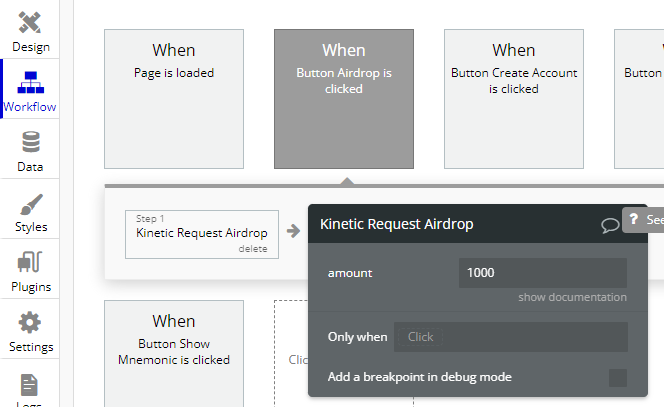Select Button Create Account is clicked event

point(514,98)
